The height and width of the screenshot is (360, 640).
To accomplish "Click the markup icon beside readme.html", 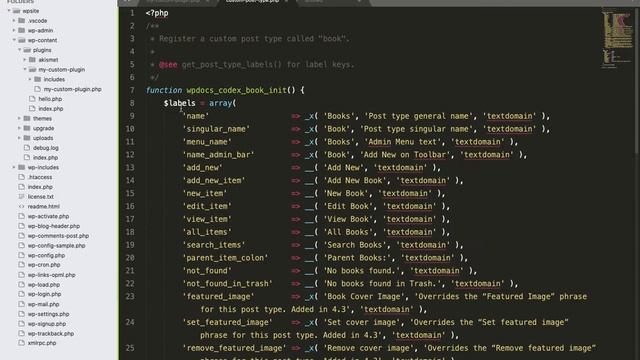I will [22, 207].
